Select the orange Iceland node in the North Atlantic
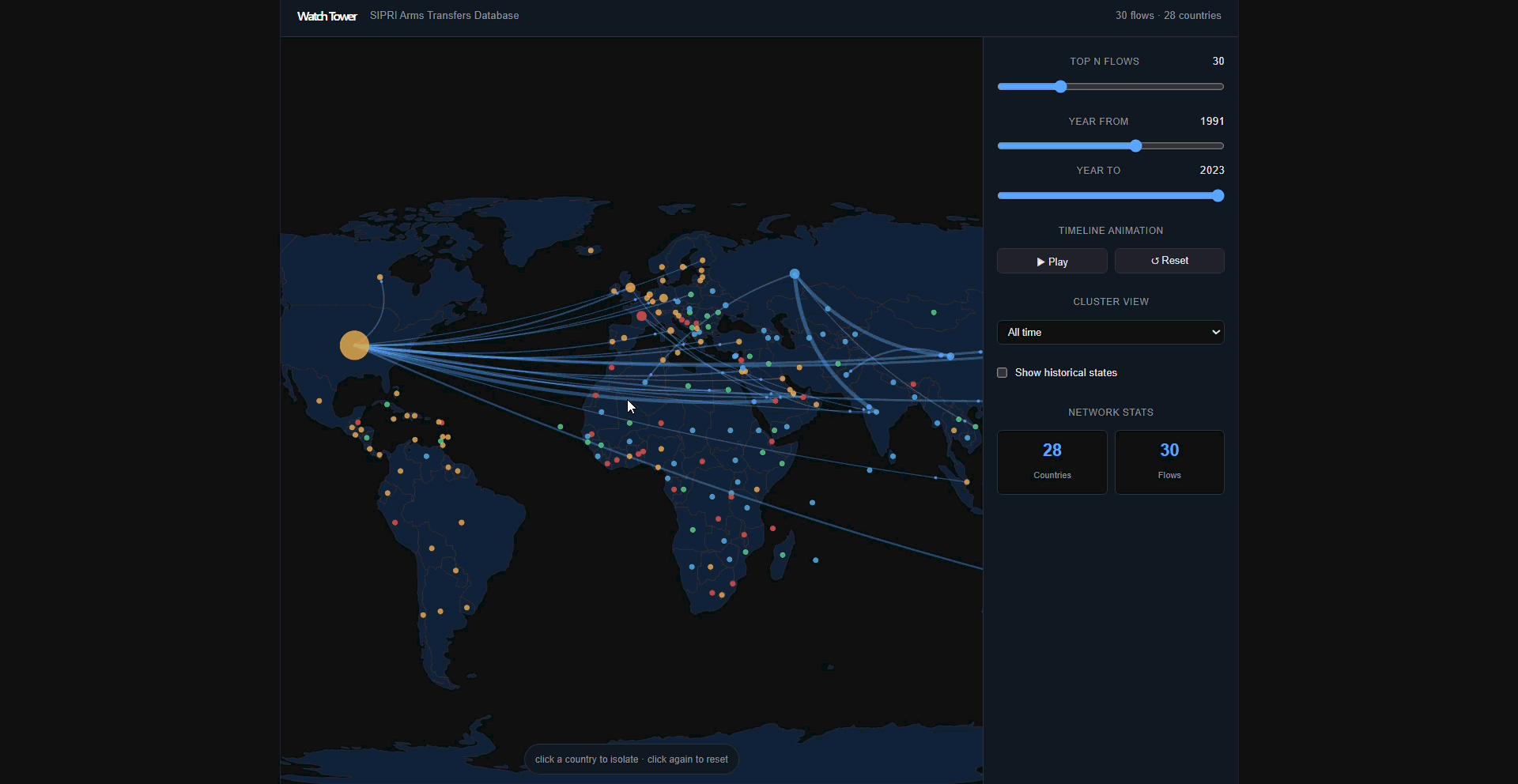 pos(591,251)
